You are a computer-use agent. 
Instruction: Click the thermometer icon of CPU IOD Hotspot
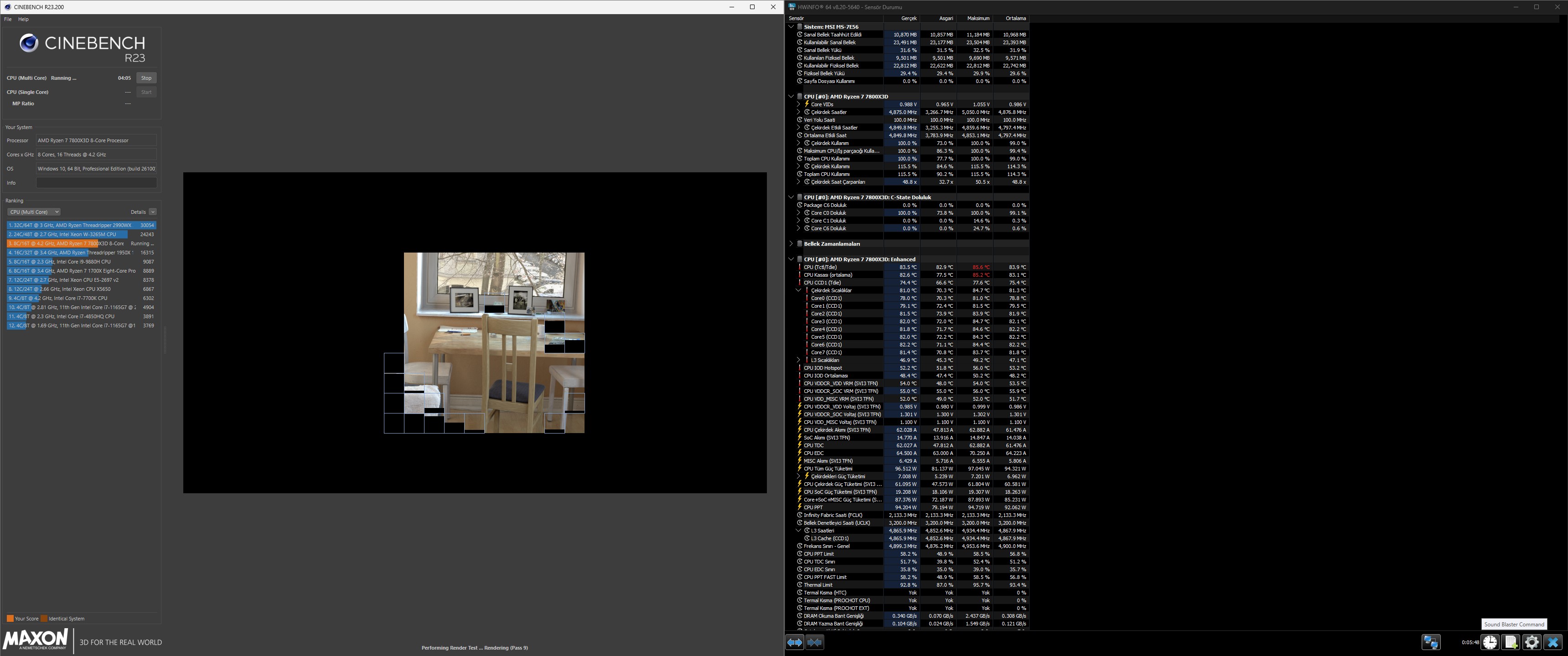800,367
